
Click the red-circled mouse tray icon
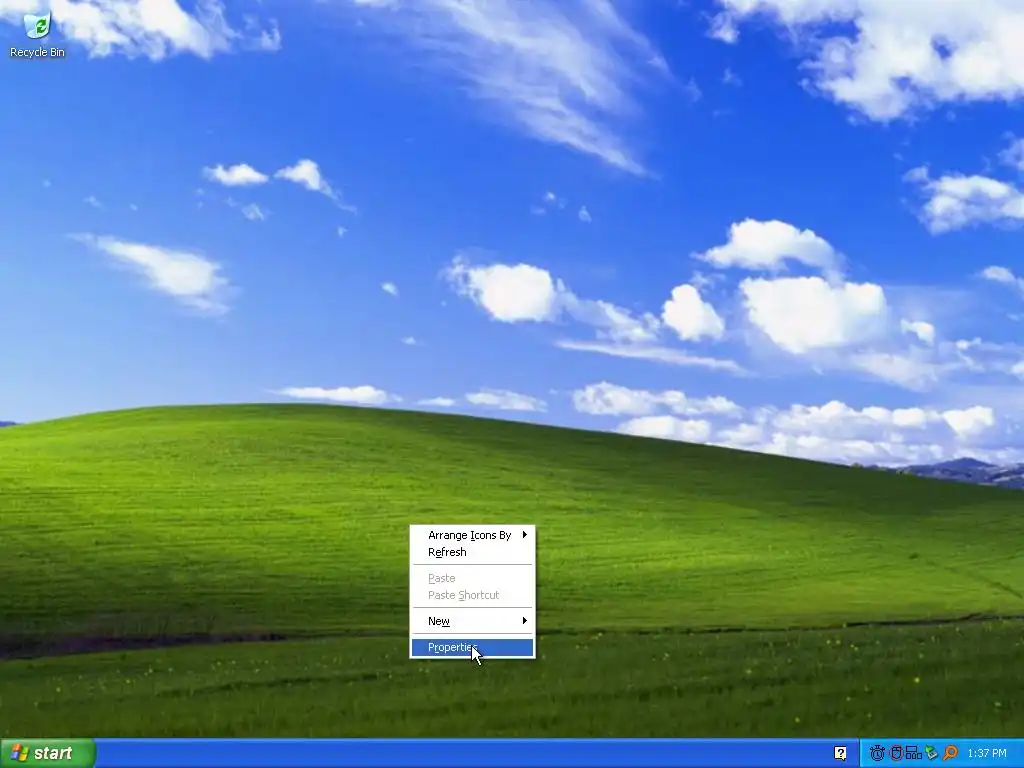(x=896, y=753)
